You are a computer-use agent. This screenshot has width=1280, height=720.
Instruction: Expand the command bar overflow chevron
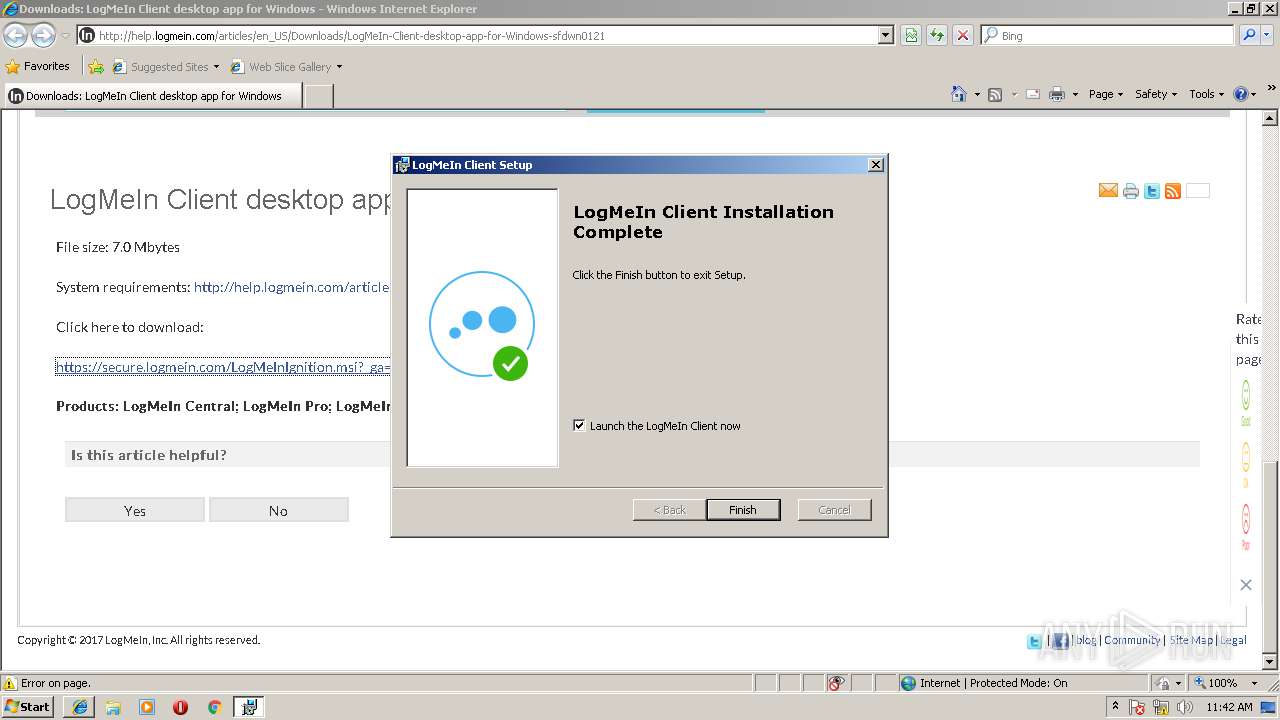point(1272,90)
